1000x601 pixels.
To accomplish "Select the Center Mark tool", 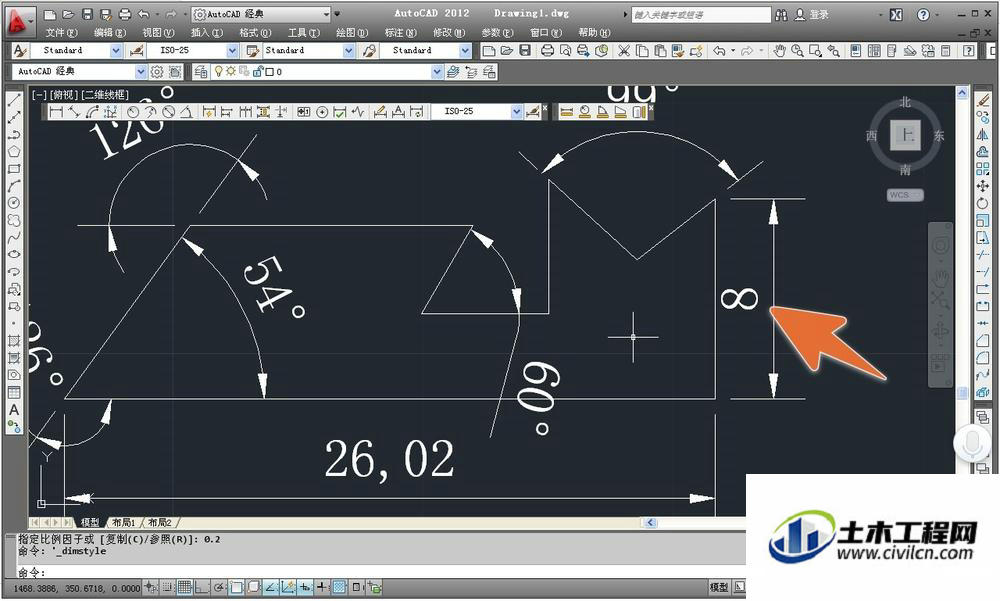I will coord(322,112).
